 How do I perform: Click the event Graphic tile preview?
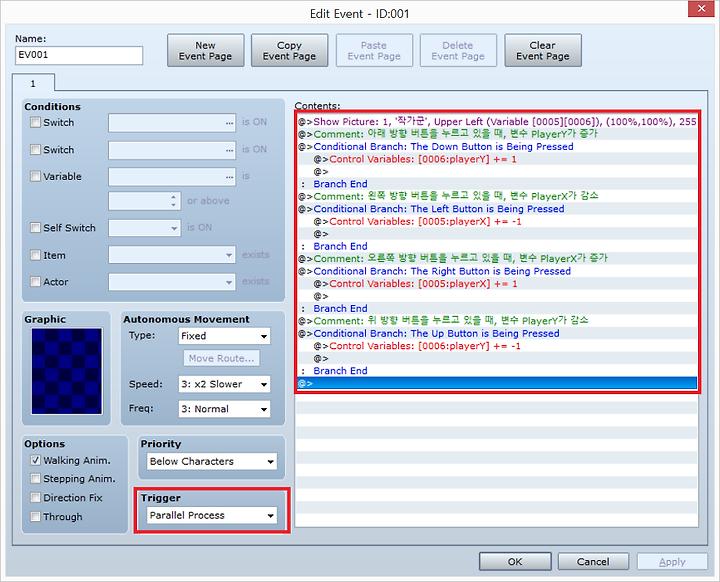[67, 371]
